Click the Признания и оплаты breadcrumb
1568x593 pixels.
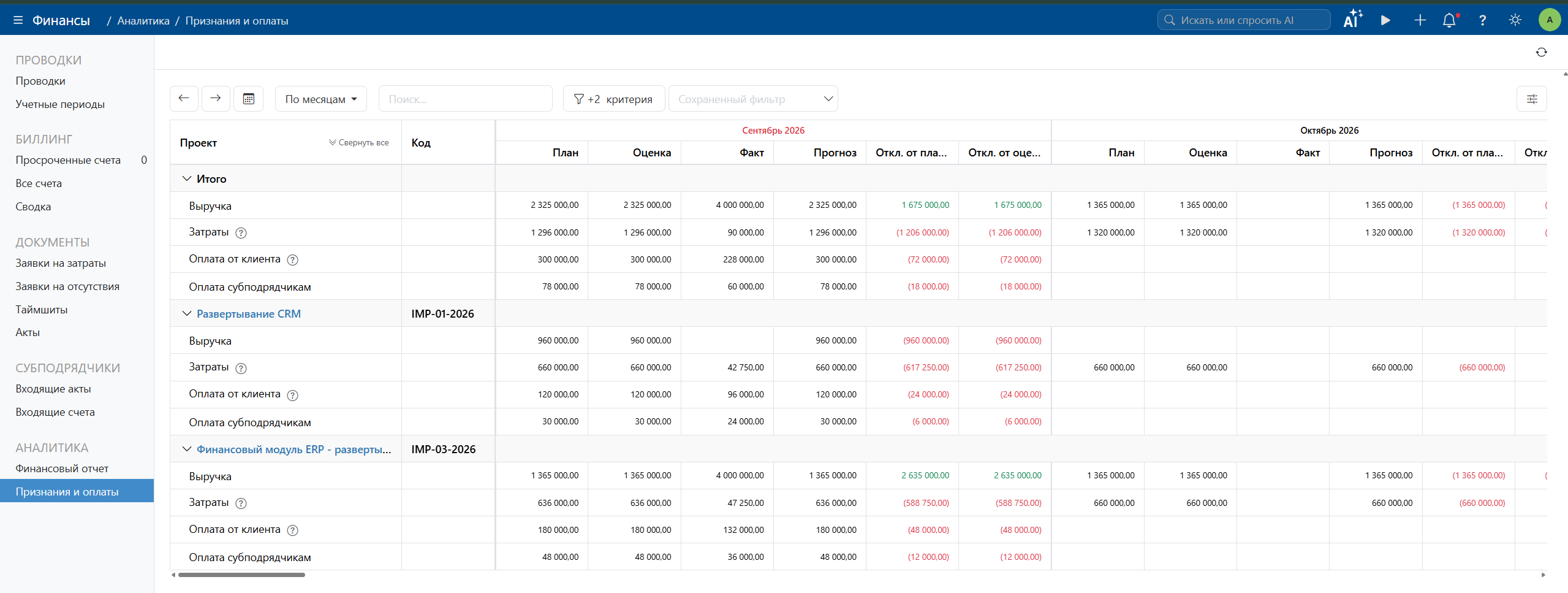[x=237, y=21]
